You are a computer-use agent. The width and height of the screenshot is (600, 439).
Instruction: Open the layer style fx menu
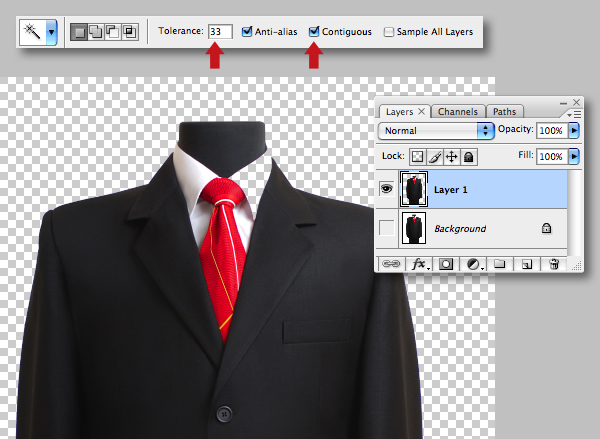point(419,264)
